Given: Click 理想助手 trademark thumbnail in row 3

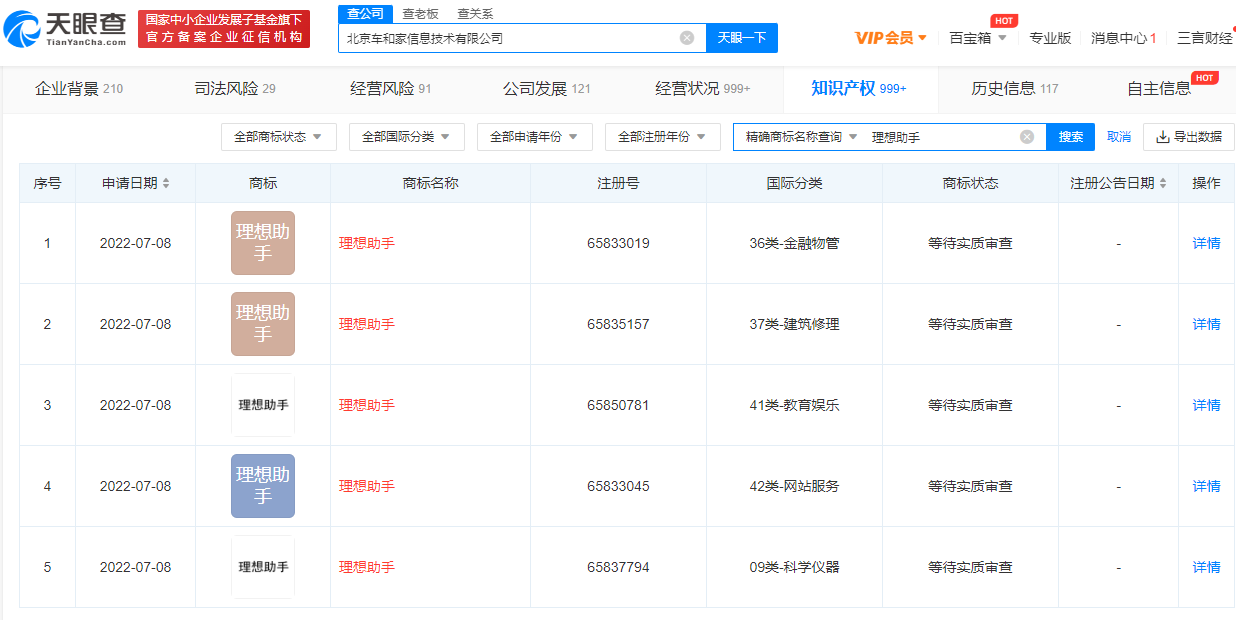Looking at the screenshot, I should 263,405.
